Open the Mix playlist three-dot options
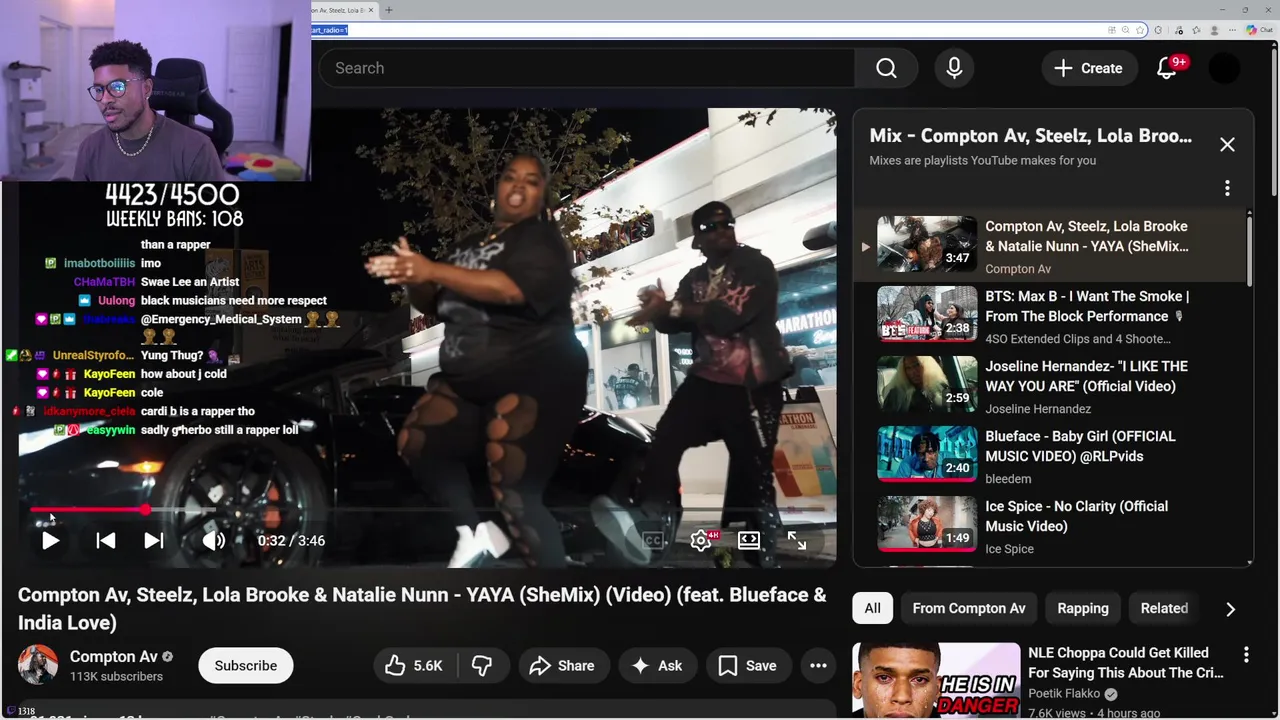1280x720 pixels. click(x=1227, y=188)
